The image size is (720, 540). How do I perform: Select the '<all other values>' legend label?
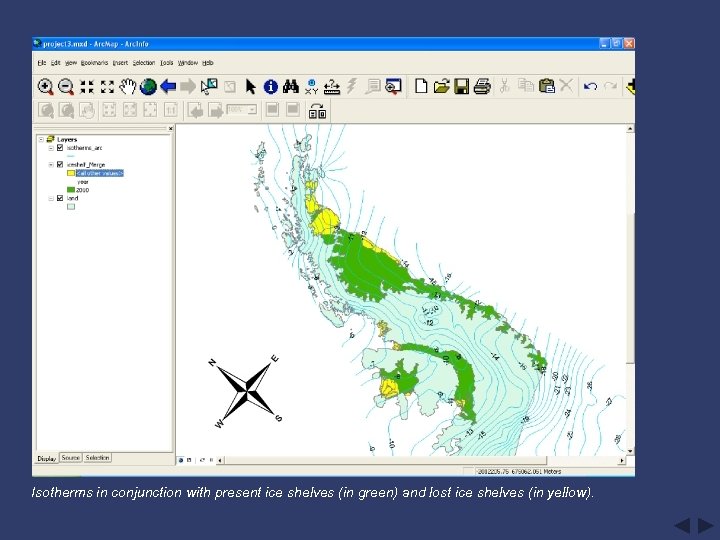tap(100, 173)
